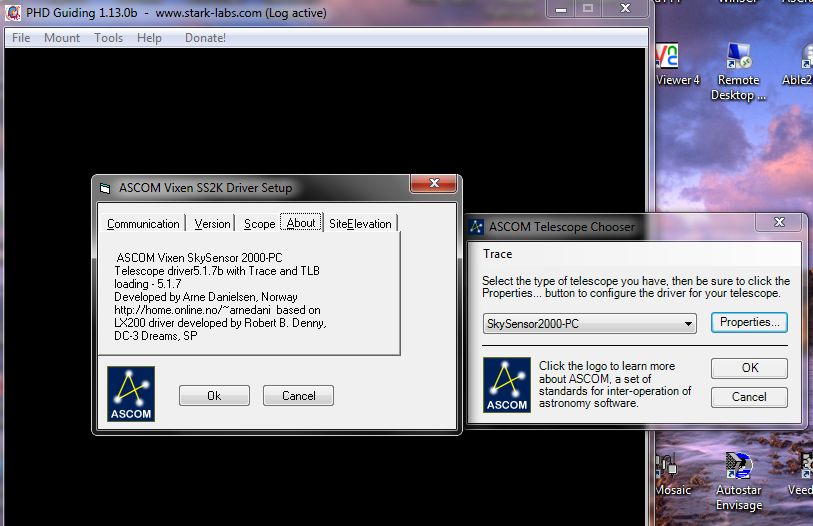Minimize the PHD Guiding window
The height and width of the screenshot is (526, 813).
(560, 9)
